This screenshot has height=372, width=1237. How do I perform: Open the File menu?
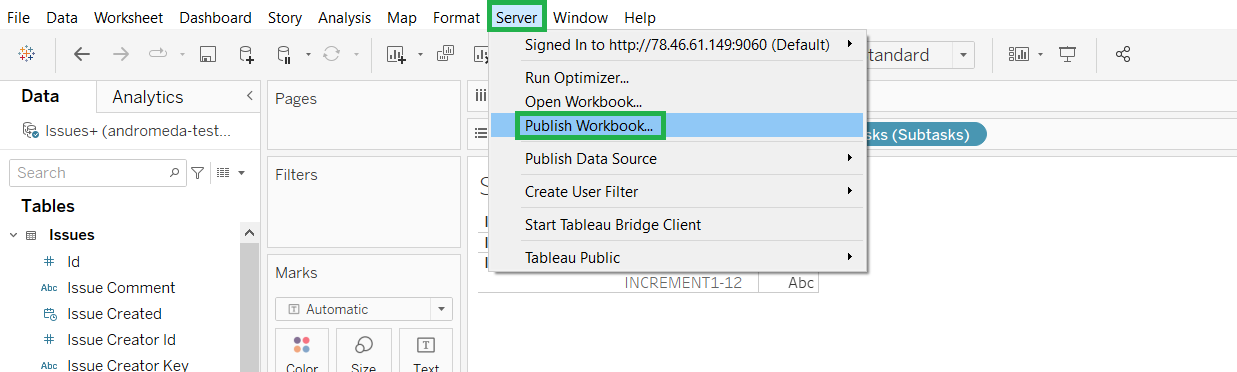coord(18,18)
